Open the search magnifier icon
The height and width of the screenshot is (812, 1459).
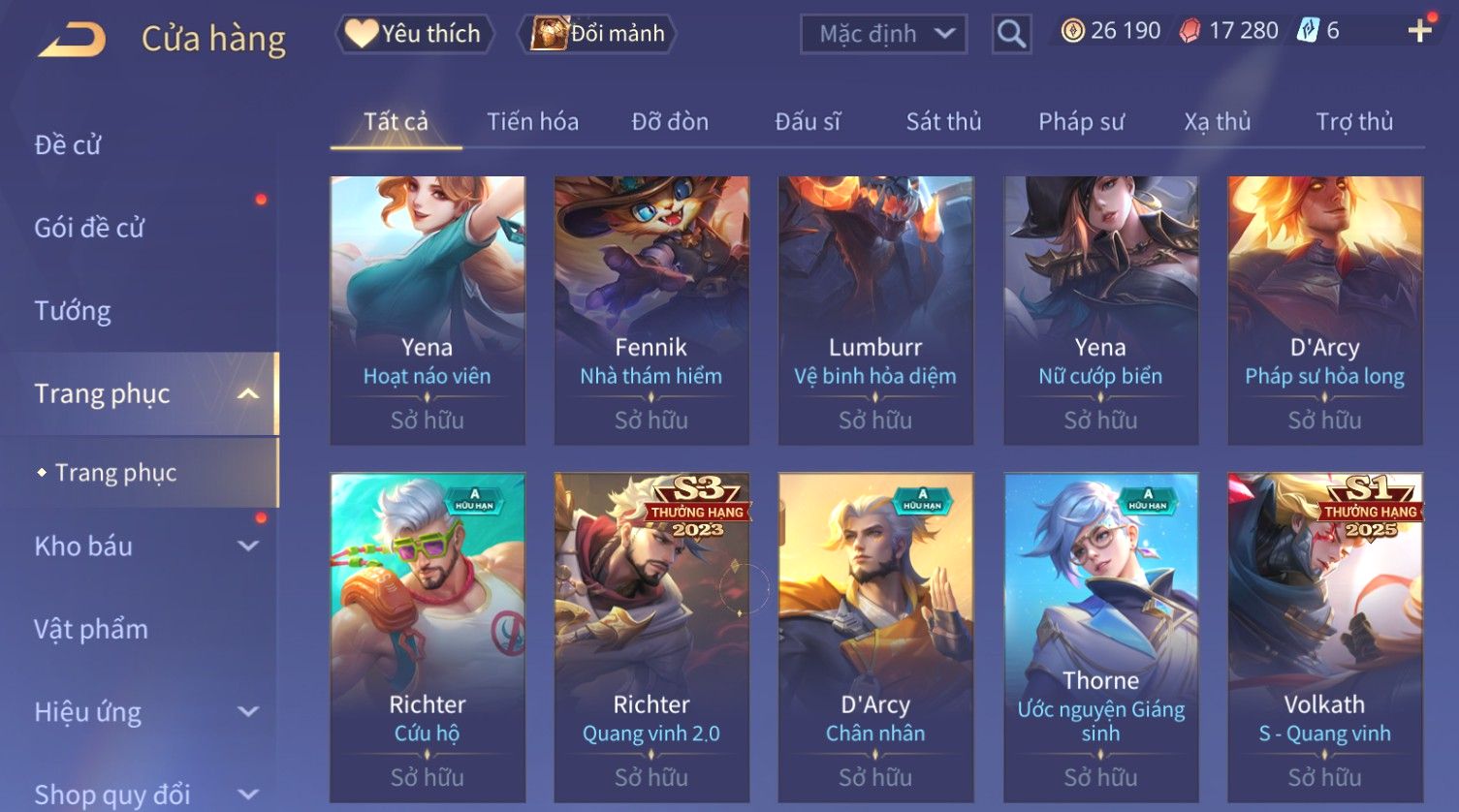point(1011,34)
